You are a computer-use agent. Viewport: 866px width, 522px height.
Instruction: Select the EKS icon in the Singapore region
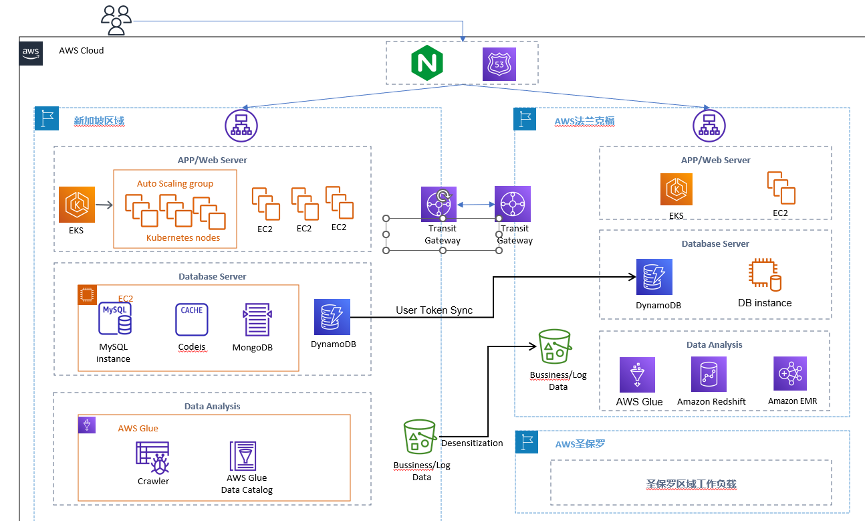(x=75, y=202)
